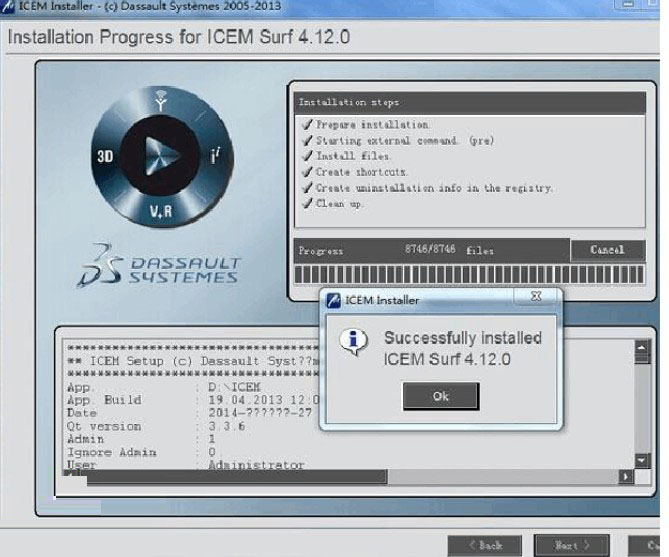Click the log scroll down arrow
The width and height of the screenshot is (669, 557).
click(x=642, y=460)
